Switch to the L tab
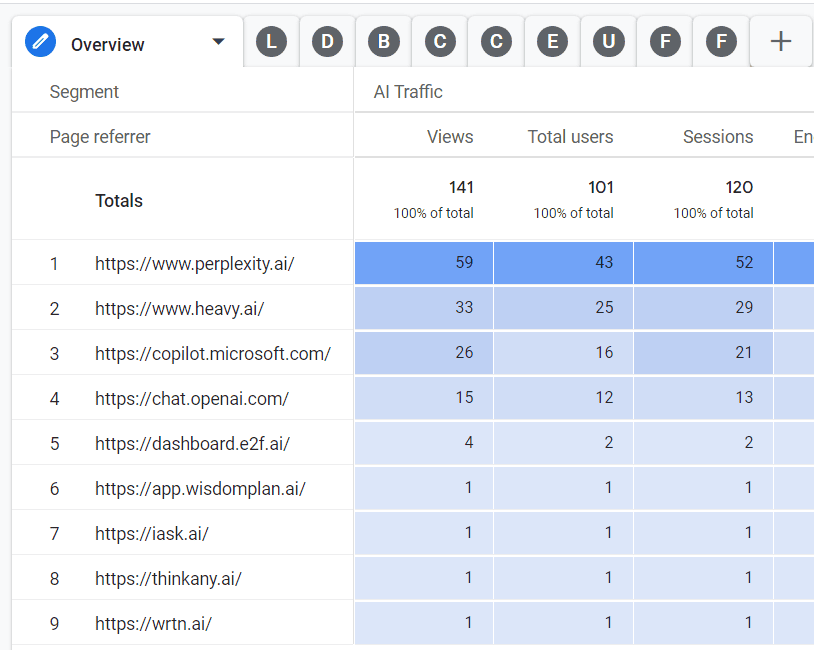The height and width of the screenshot is (650, 814). coord(271,42)
